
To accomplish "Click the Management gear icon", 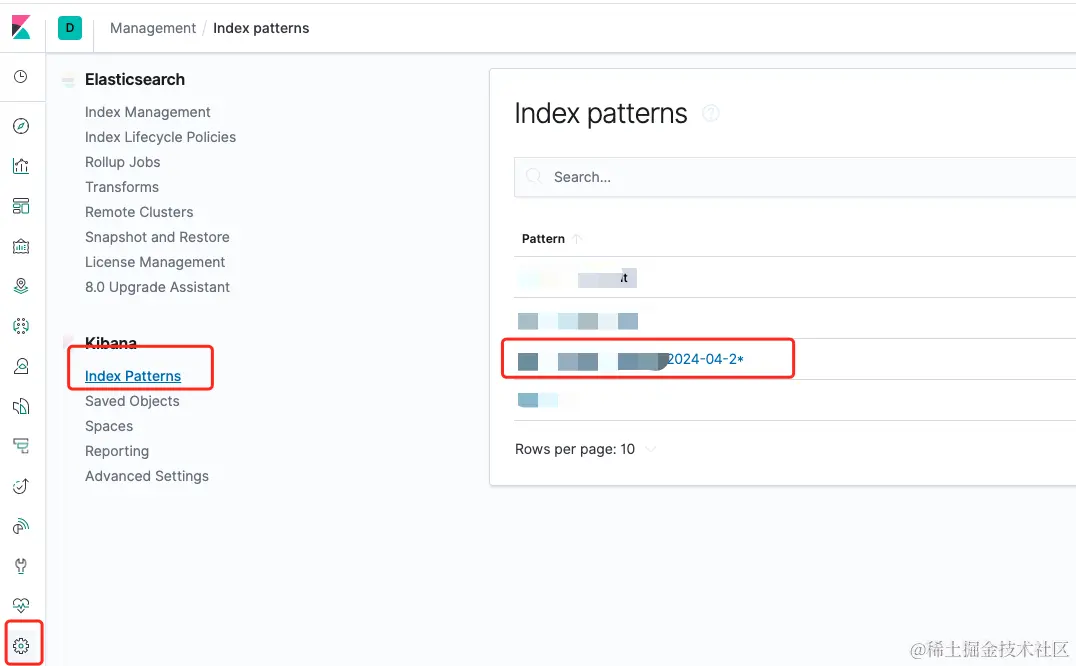I will pyautogui.click(x=21, y=646).
